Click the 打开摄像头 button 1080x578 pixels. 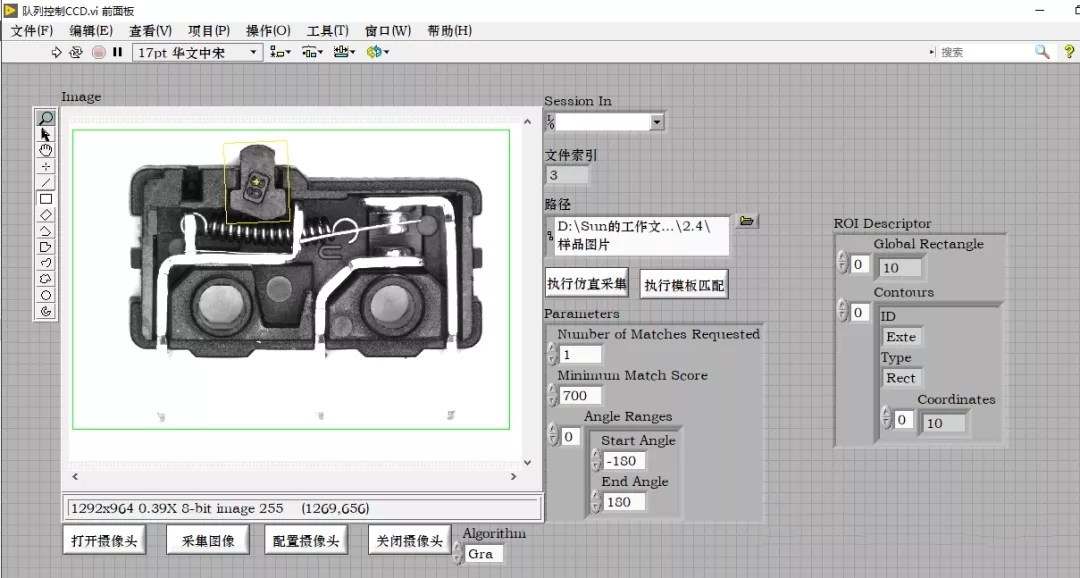point(104,541)
